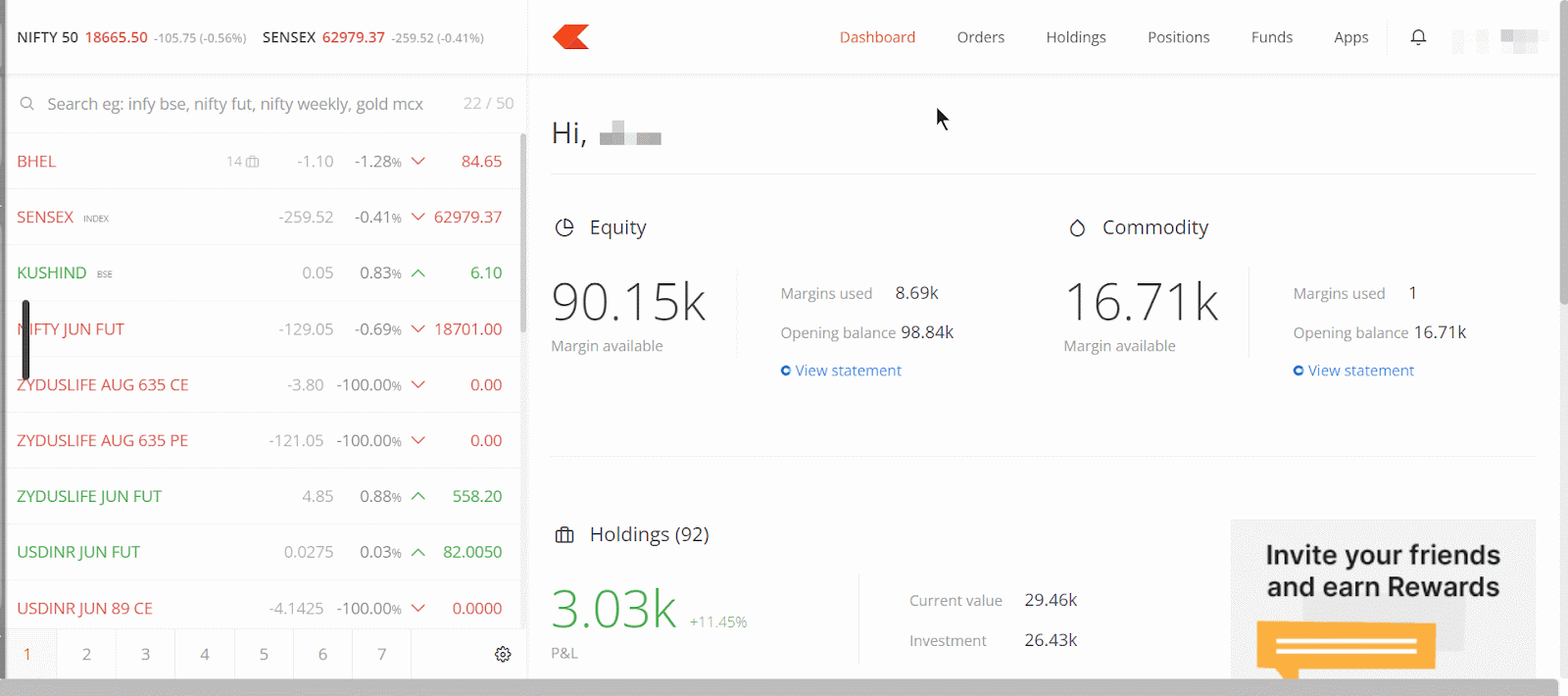Open watchlist settings gear icon

click(503, 654)
